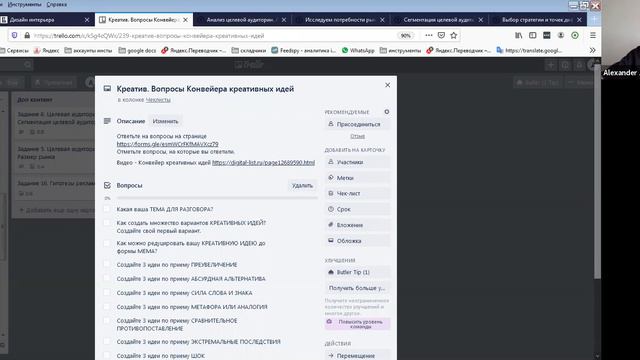The image size is (640, 360).
Task: Click the Отзыв feedback link
Action: click(x=358, y=136)
